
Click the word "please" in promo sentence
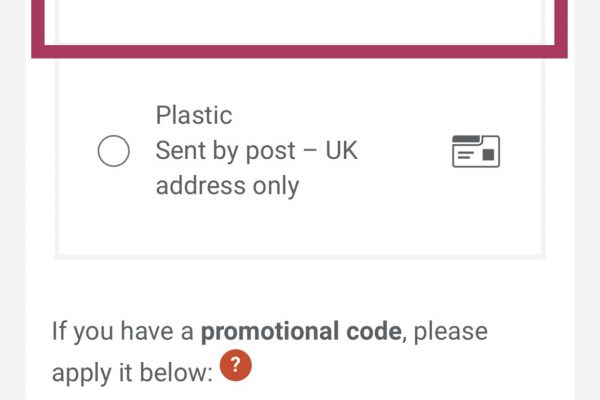[x=448, y=332]
